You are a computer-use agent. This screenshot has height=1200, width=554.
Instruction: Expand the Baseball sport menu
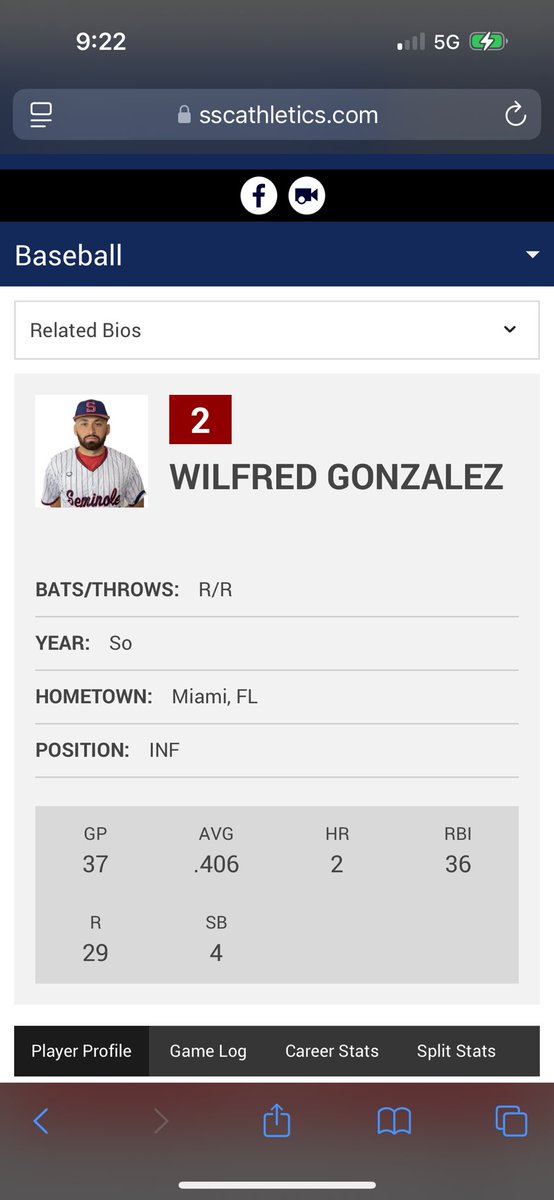277,255
